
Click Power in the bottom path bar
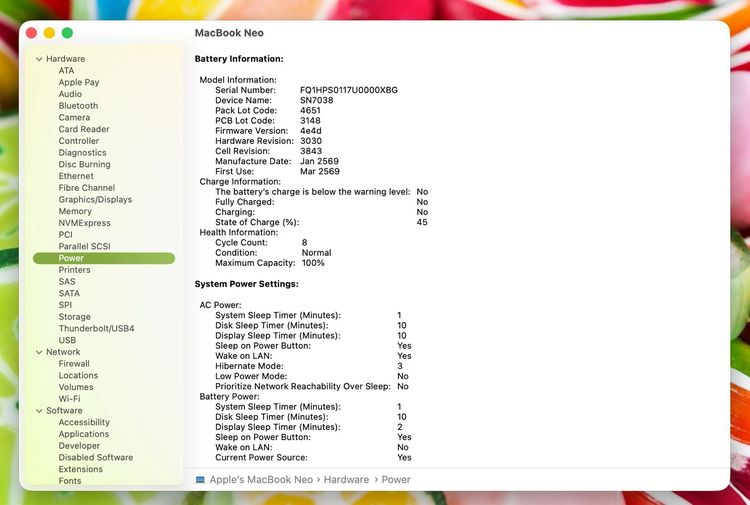(x=396, y=480)
